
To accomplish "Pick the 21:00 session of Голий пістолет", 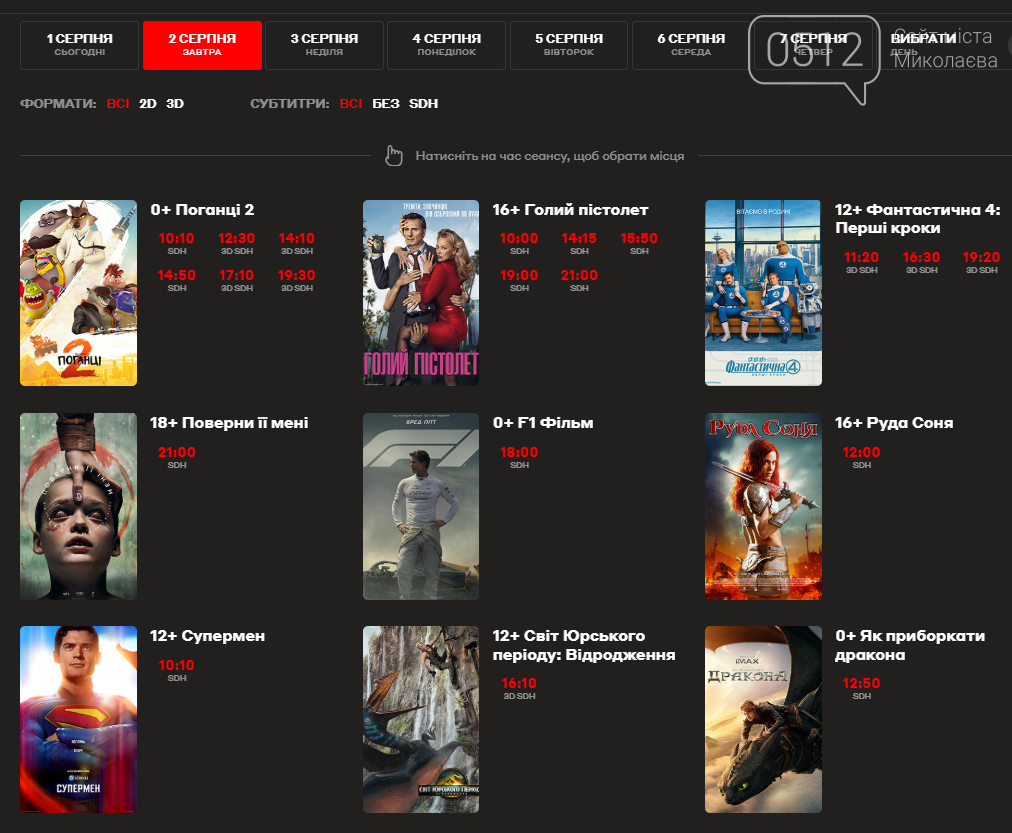I will coord(579,276).
